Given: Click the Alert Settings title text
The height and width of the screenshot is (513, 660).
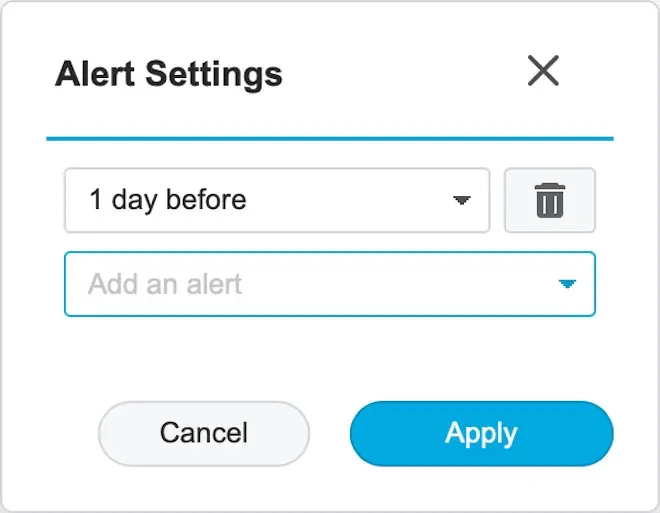Looking at the screenshot, I should (169, 73).
